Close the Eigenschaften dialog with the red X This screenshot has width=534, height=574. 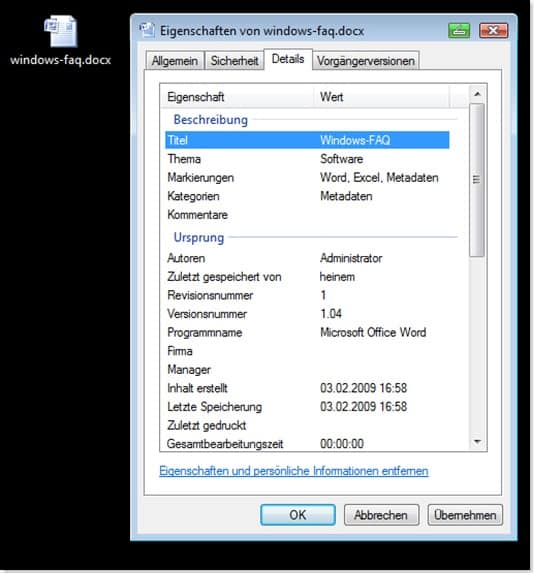493,30
